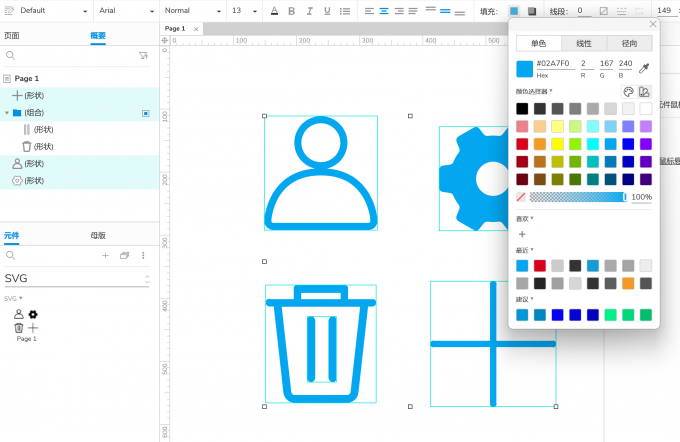
Task: Open the SVG library selector
Action: click(x=77, y=278)
